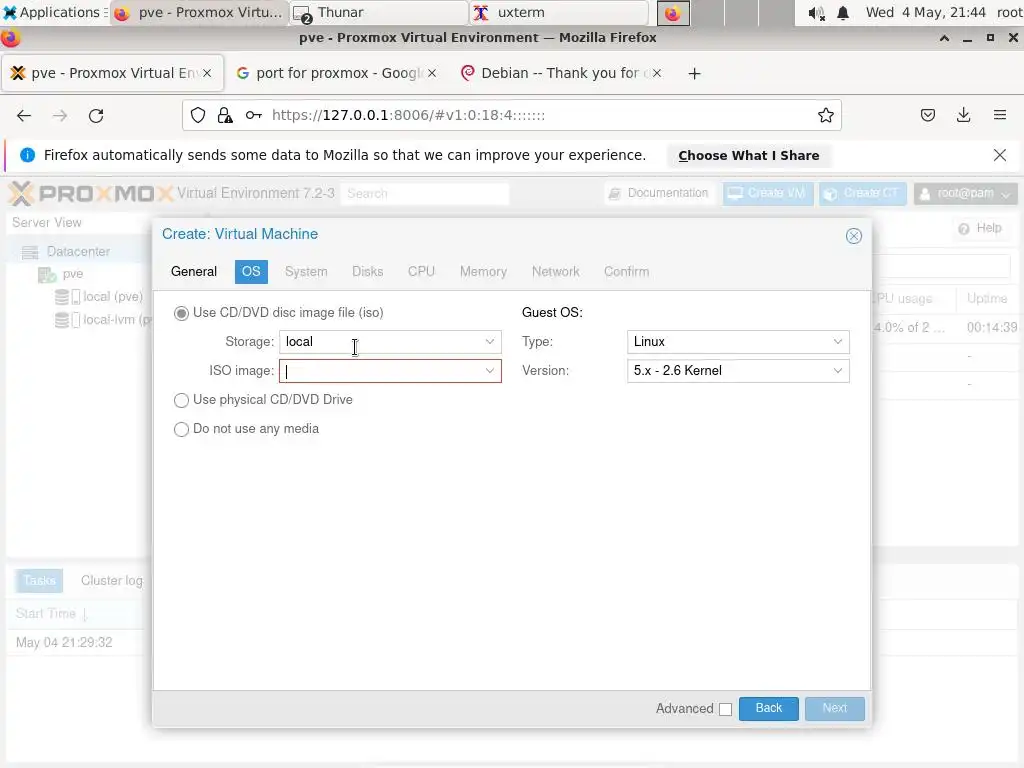Viewport: 1024px width, 768px height.
Task: Open the Guest OS Type dropdown arrow
Action: [x=838, y=342]
